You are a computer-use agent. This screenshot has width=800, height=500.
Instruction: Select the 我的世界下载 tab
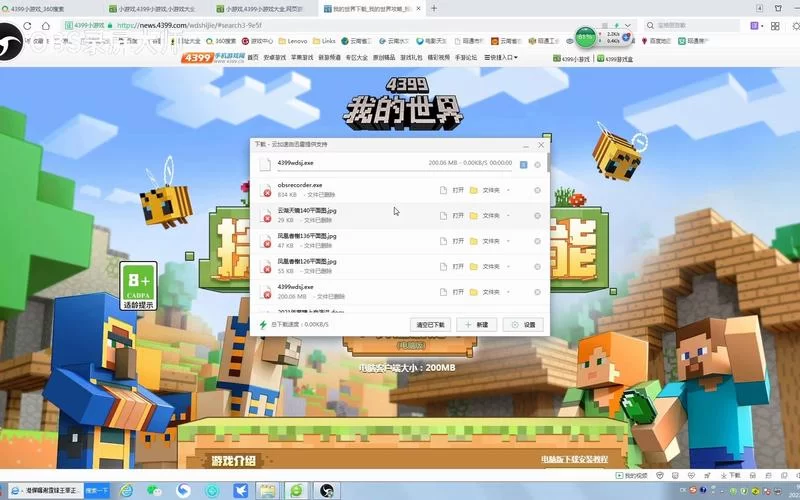(x=372, y=9)
